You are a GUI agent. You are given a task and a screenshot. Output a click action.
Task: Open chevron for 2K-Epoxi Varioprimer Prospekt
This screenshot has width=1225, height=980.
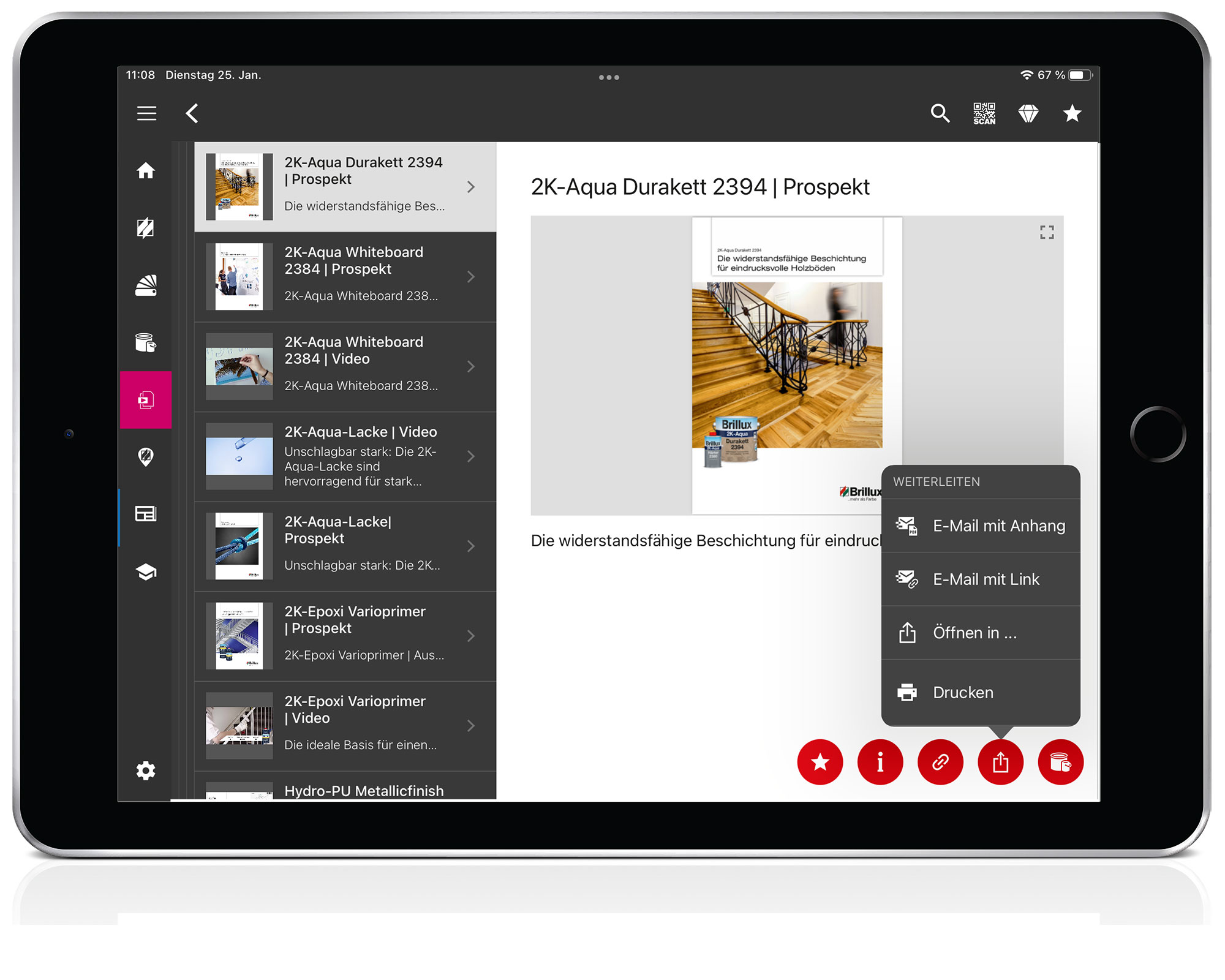(x=471, y=636)
